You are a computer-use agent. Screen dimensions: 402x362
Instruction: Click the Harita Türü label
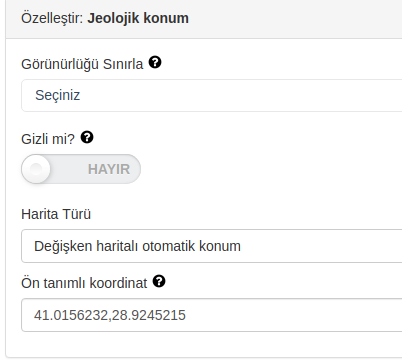(x=56, y=214)
